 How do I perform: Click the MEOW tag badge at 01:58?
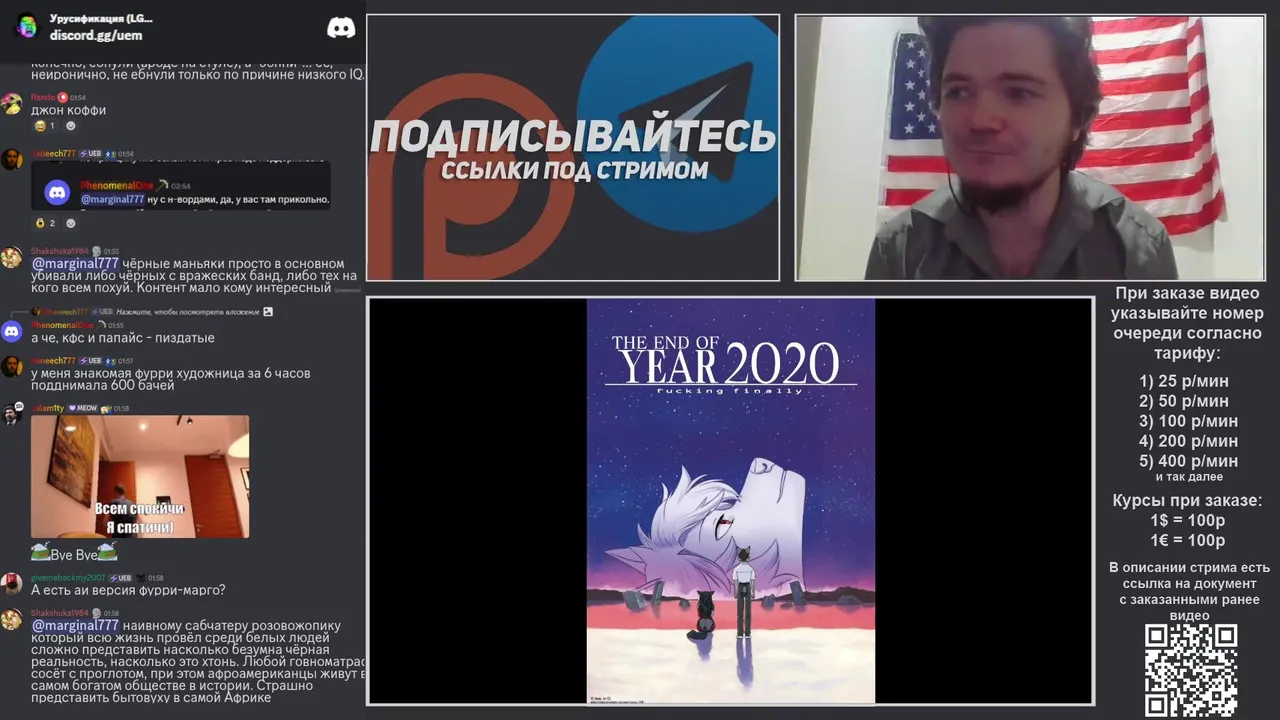[x=82, y=408]
